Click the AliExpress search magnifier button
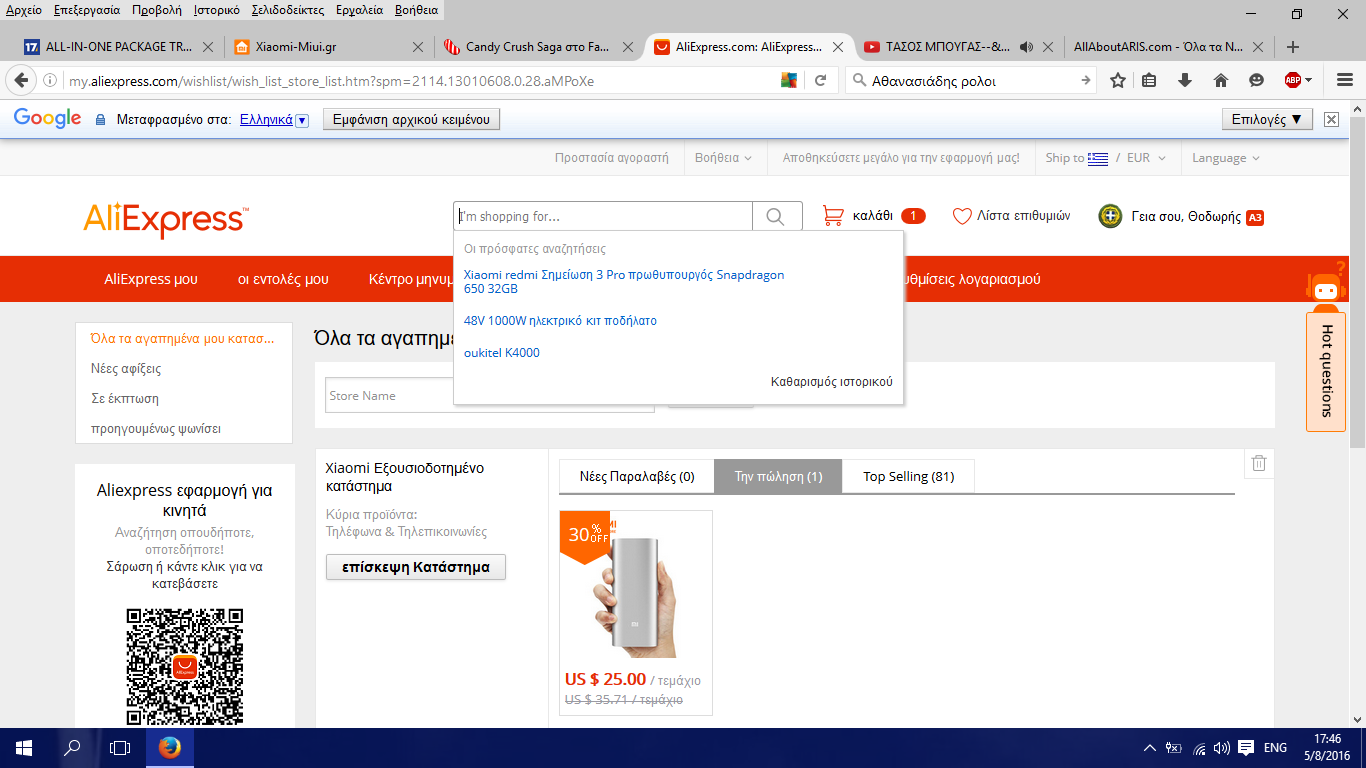This screenshot has width=1366, height=768. coord(777,216)
